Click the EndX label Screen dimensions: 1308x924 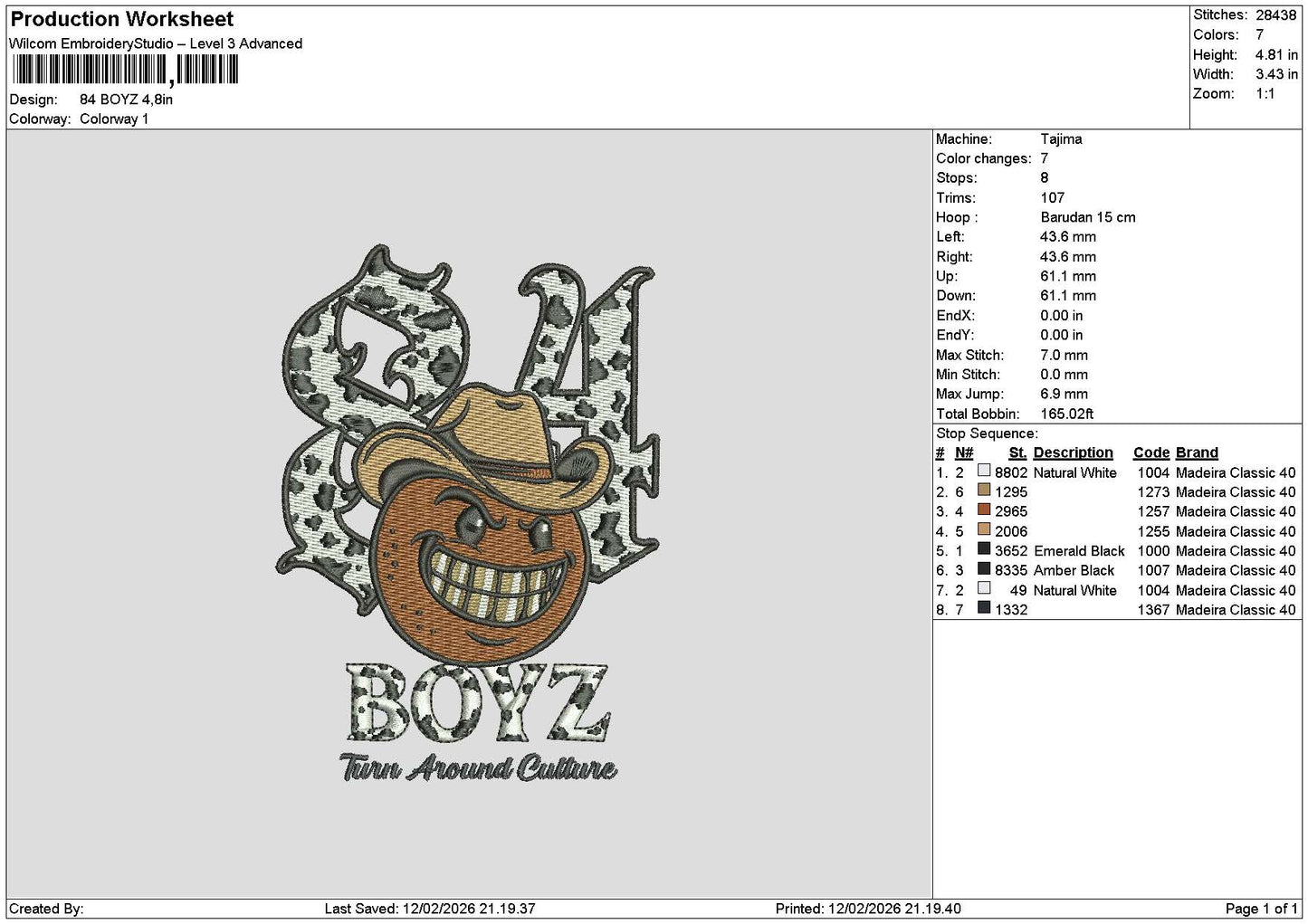[x=956, y=316]
